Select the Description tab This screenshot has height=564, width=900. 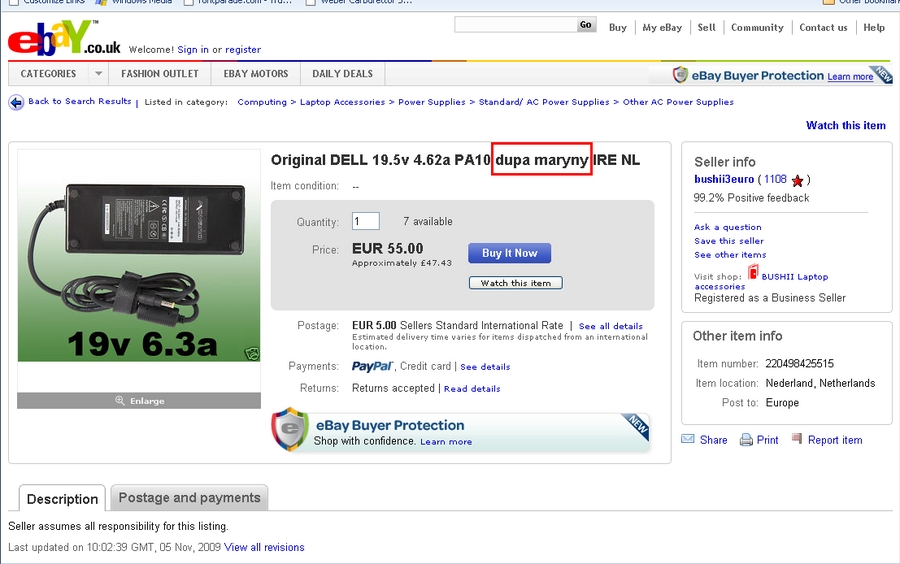tap(62, 499)
